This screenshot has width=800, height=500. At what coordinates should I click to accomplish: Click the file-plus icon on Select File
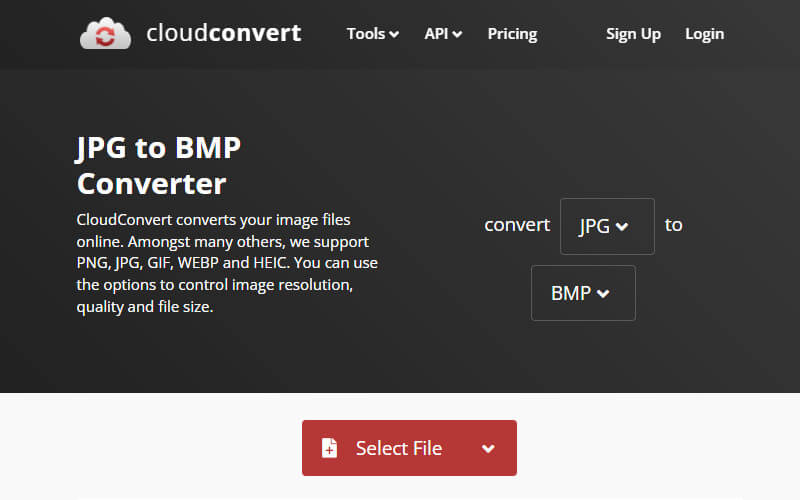[330, 448]
